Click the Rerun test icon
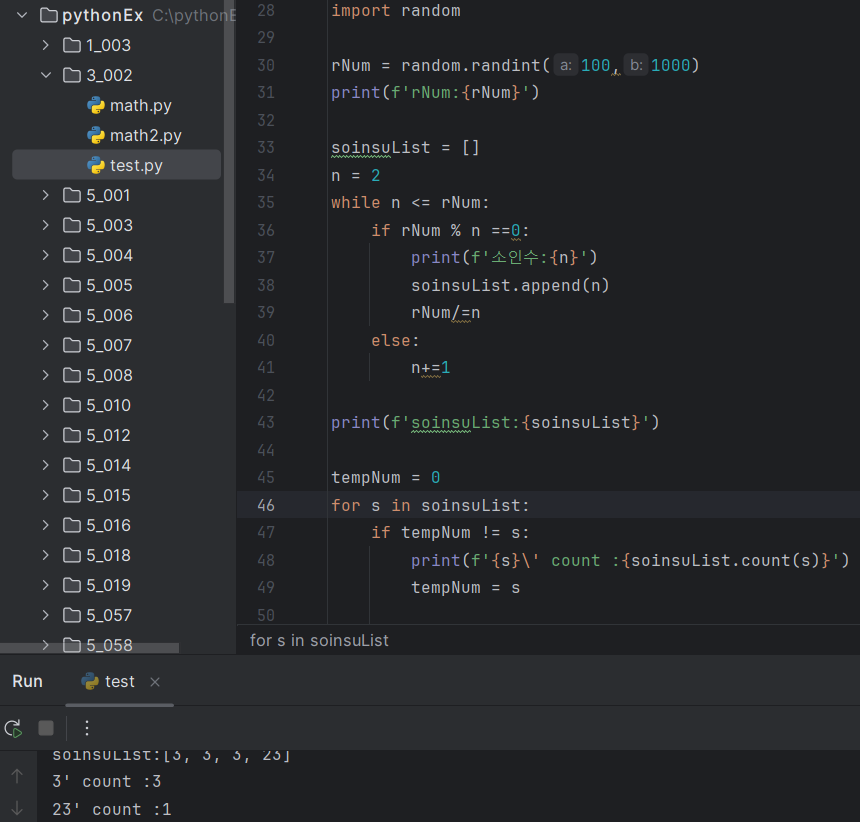This screenshot has height=822, width=860. pyautogui.click(x=14, y=728)
